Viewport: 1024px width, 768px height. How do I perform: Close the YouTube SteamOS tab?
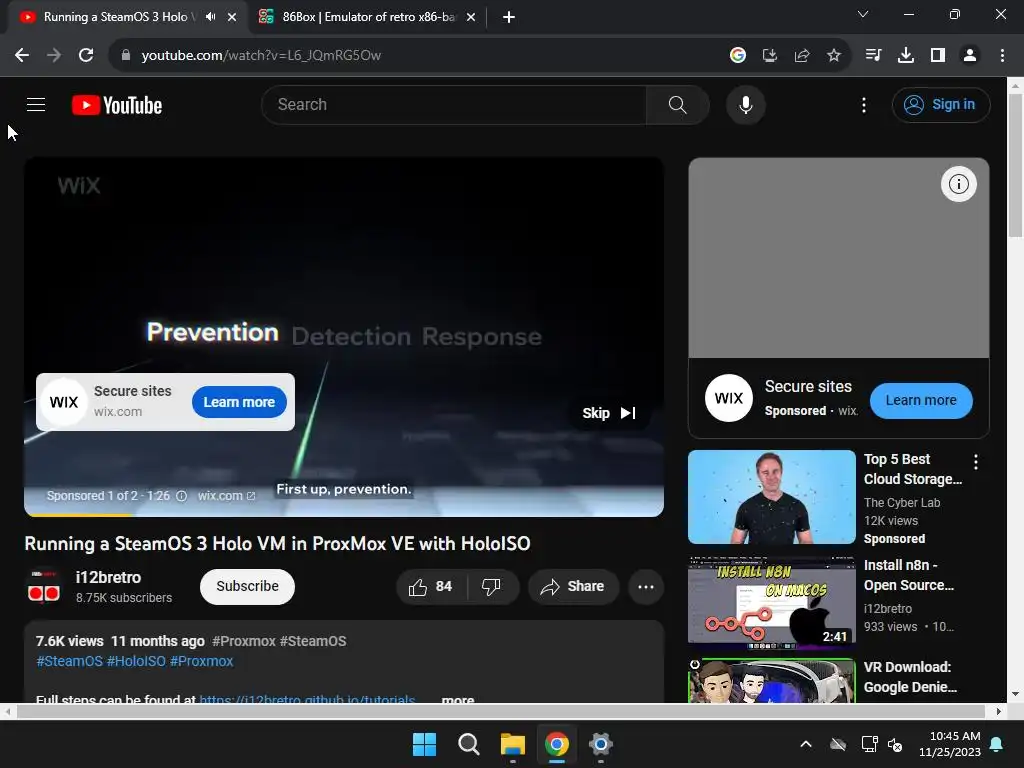tap(232, 17)
